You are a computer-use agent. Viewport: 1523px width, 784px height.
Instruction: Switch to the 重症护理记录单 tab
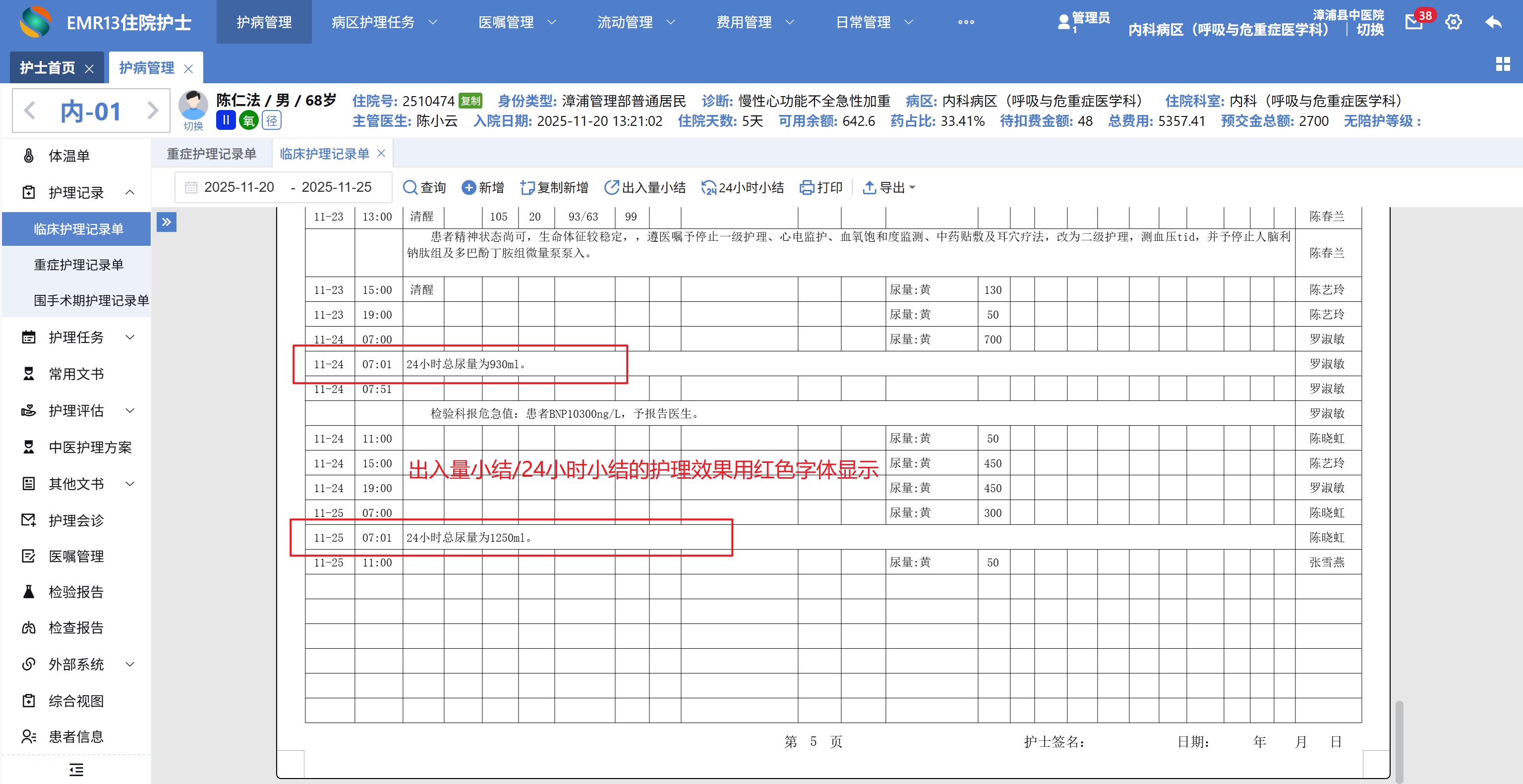[211, 154]
